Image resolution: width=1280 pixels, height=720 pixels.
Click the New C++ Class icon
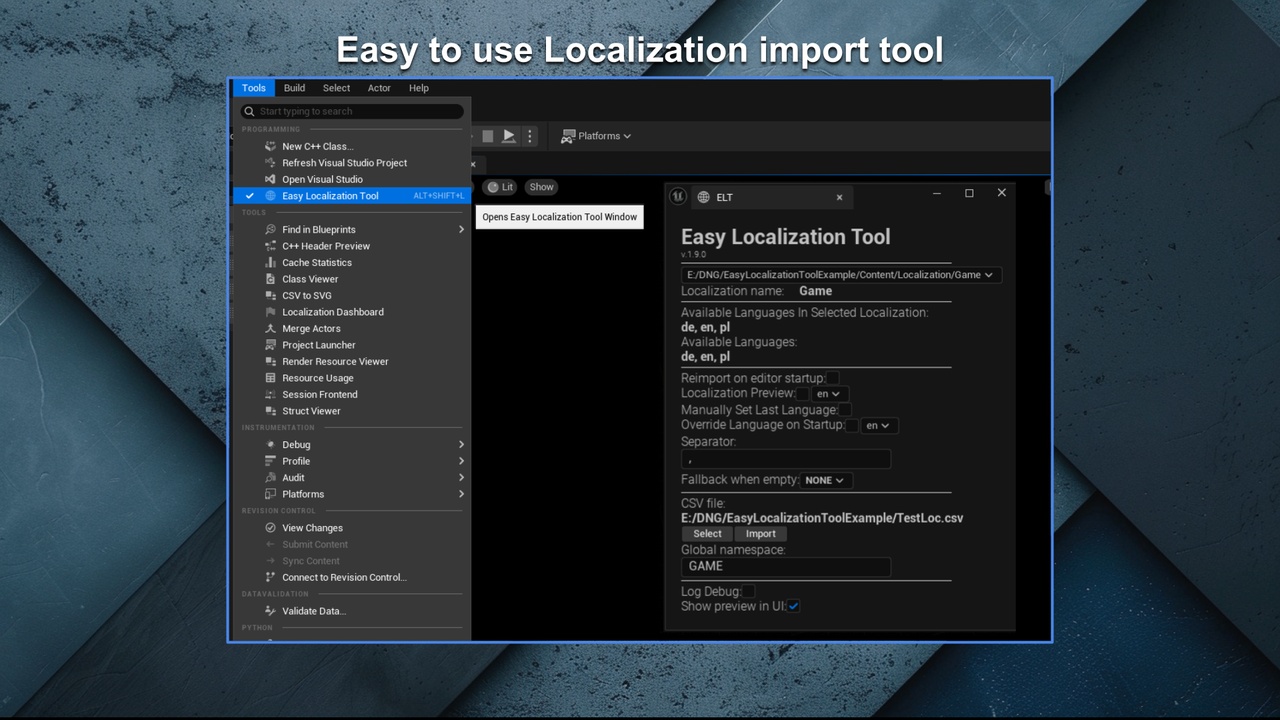point(270,146)
